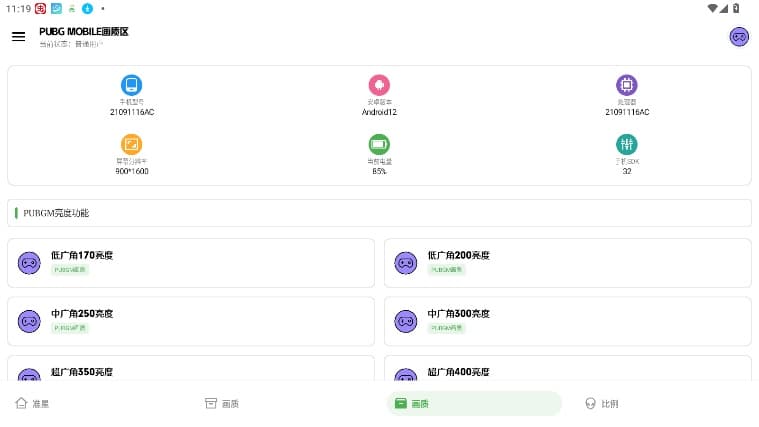Tap the PUBG MOBILE画质区 title
Screen dimensions: 759x427
84,31
